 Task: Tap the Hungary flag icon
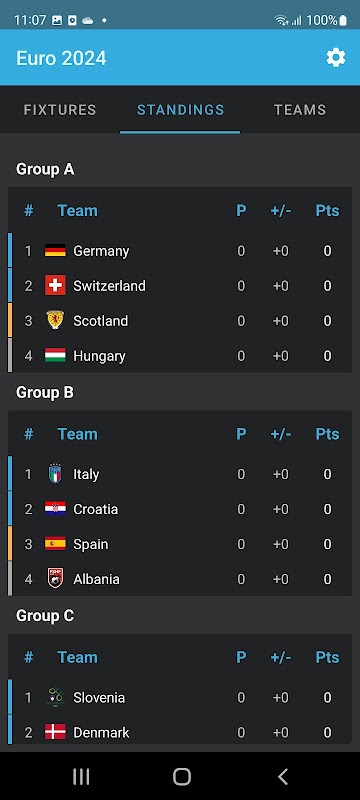55,356
